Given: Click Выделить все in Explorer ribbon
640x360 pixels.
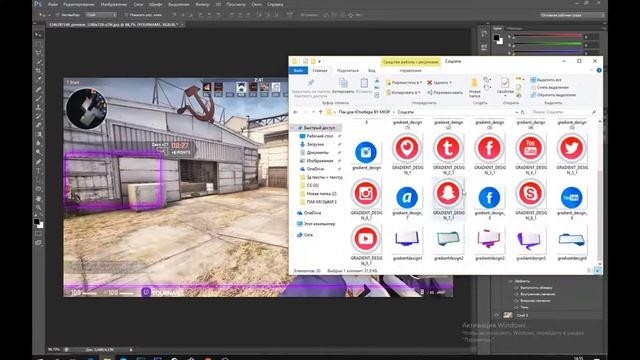Looking at the screenshot, I should click(546, 80).
